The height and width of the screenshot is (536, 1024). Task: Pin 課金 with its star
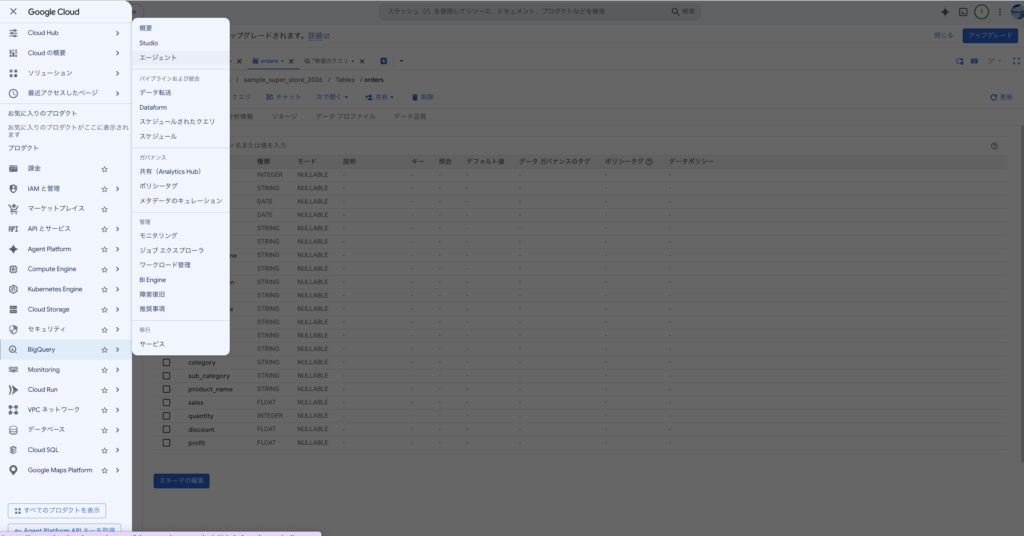tap(104, 169)
